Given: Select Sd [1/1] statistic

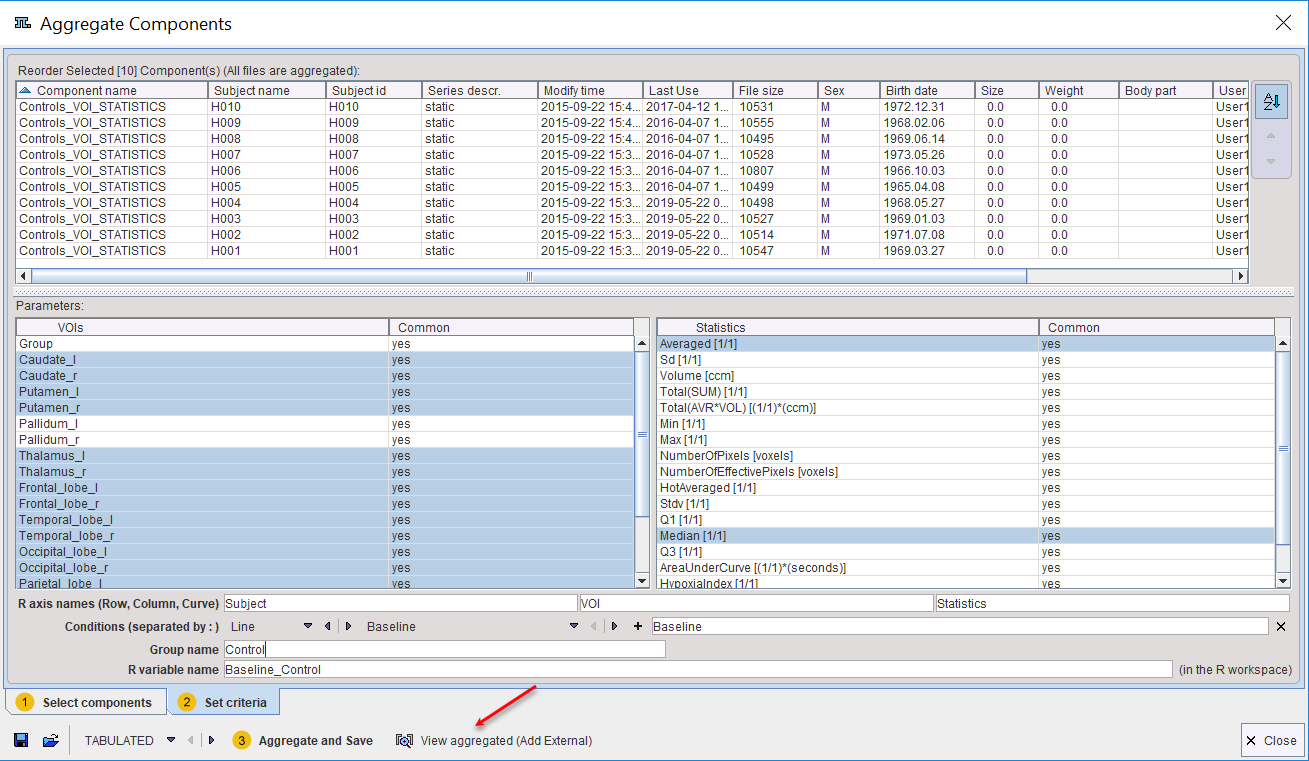Looking at the screenshot, I should (966, 360).
